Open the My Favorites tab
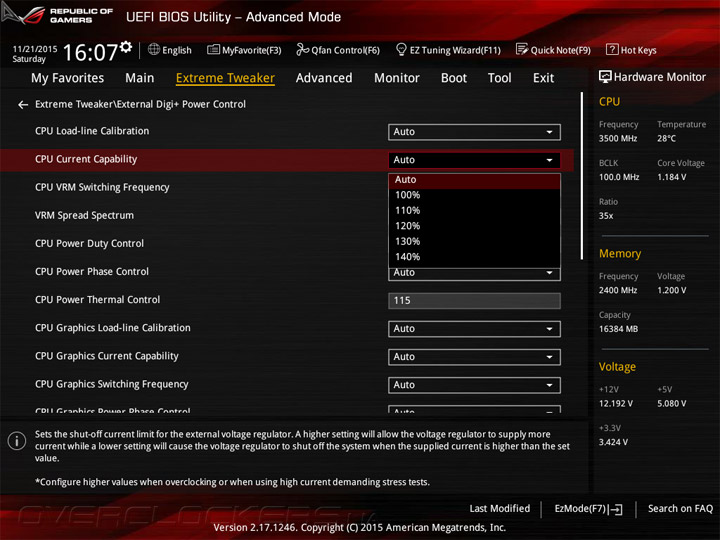The width and height of the screenshot is (720, 540). click(68, 78)
